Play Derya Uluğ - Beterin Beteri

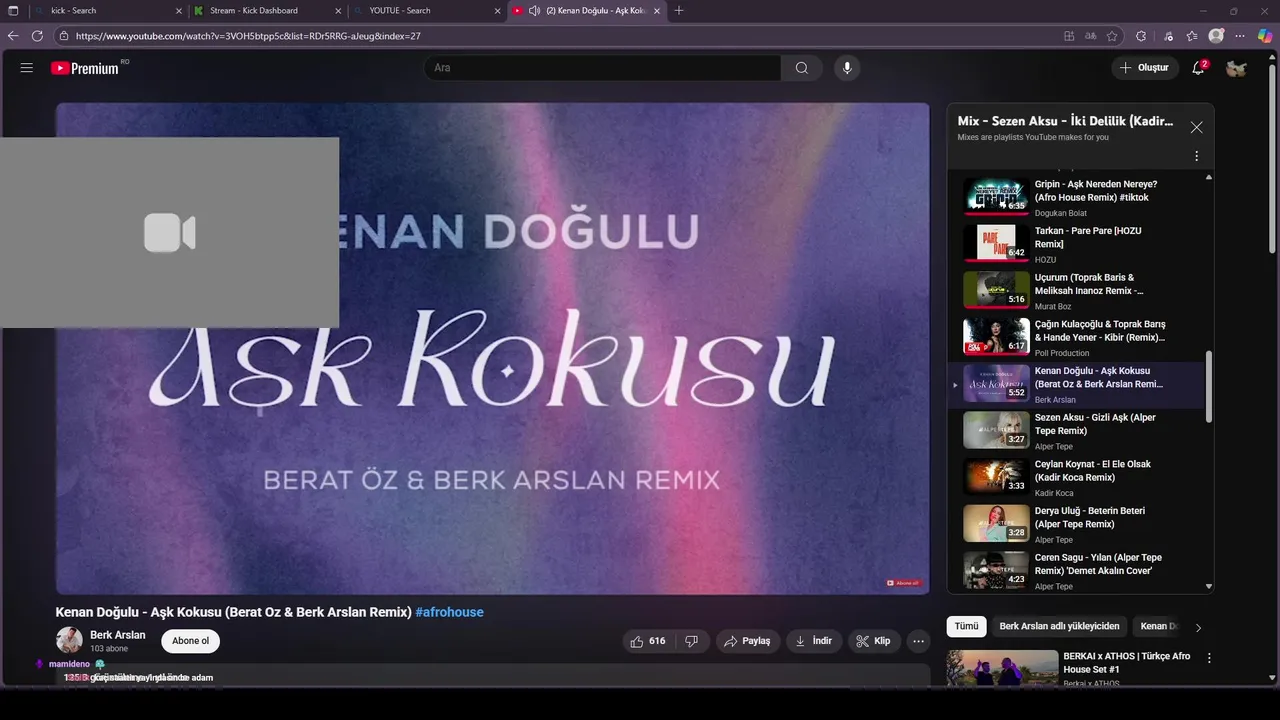(x=1075, y=524)
